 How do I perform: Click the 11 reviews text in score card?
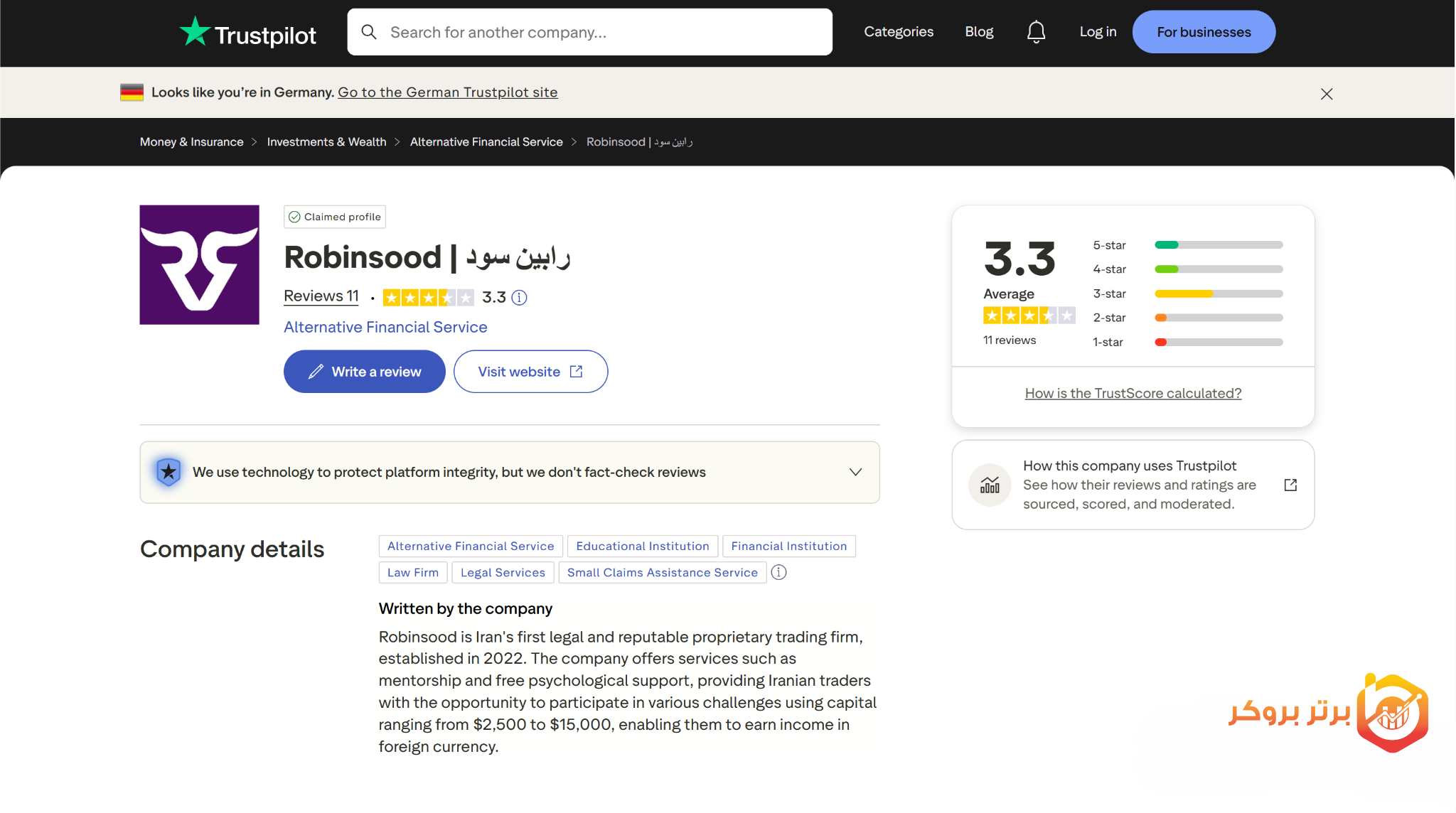coord(1010,340)
